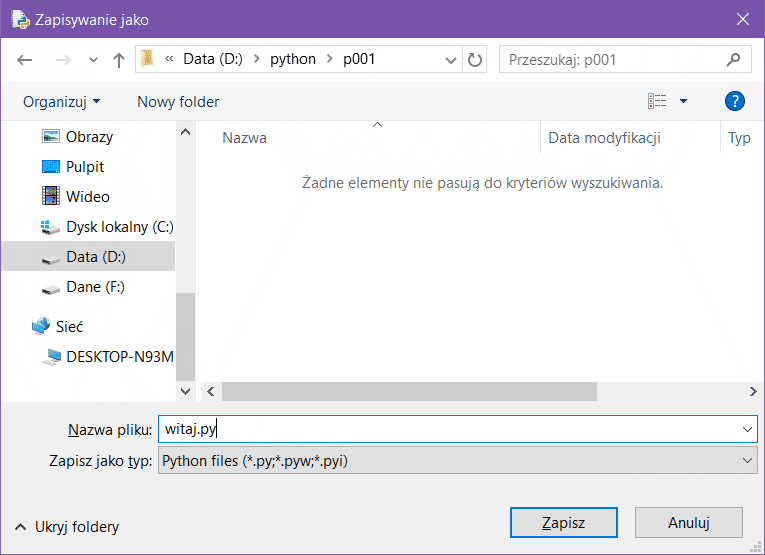Click the Zapisz button

click(x=563, y=522)
